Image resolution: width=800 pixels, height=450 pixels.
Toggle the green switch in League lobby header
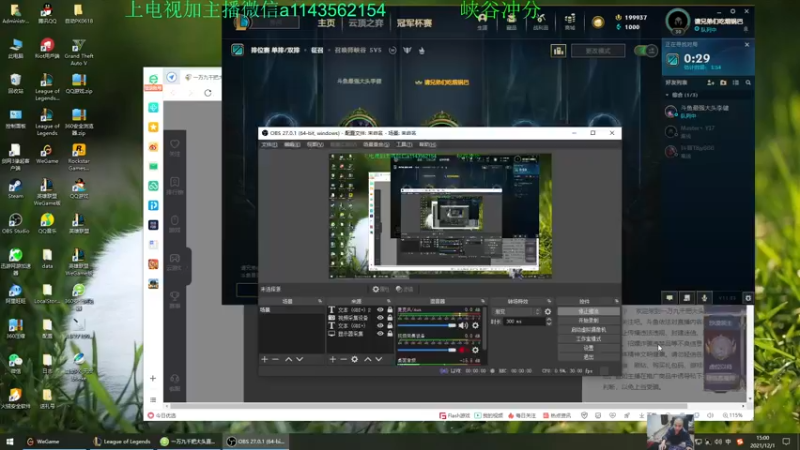[x=645, y=51]
